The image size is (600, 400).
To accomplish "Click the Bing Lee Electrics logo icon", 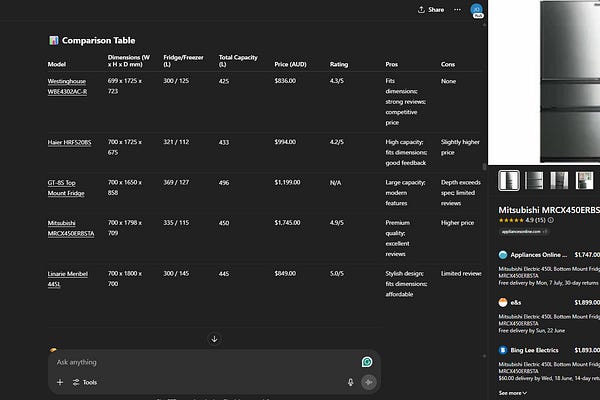I will click(x=503, y=350).
